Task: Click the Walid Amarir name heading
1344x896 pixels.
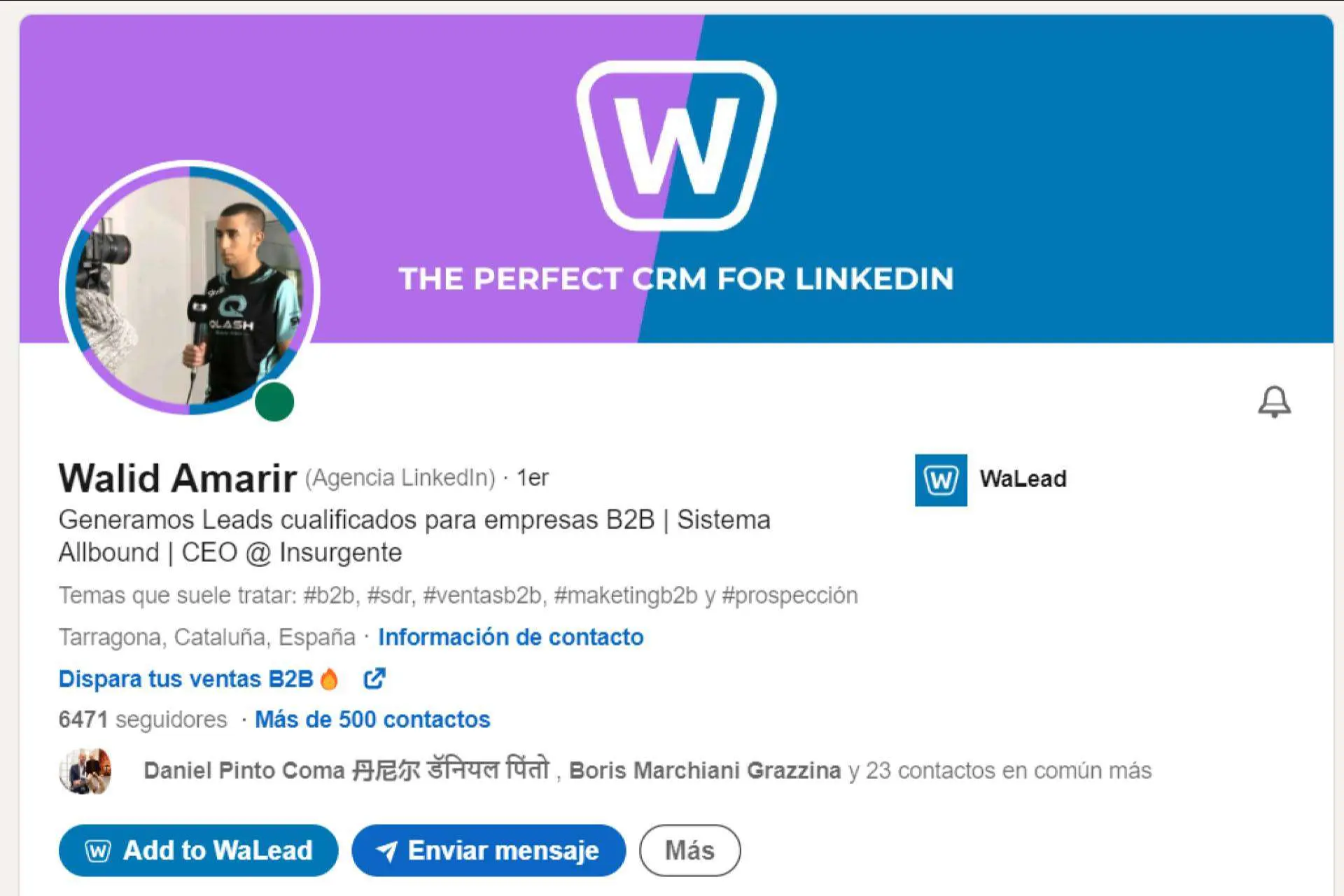Action: coord(178,479)
